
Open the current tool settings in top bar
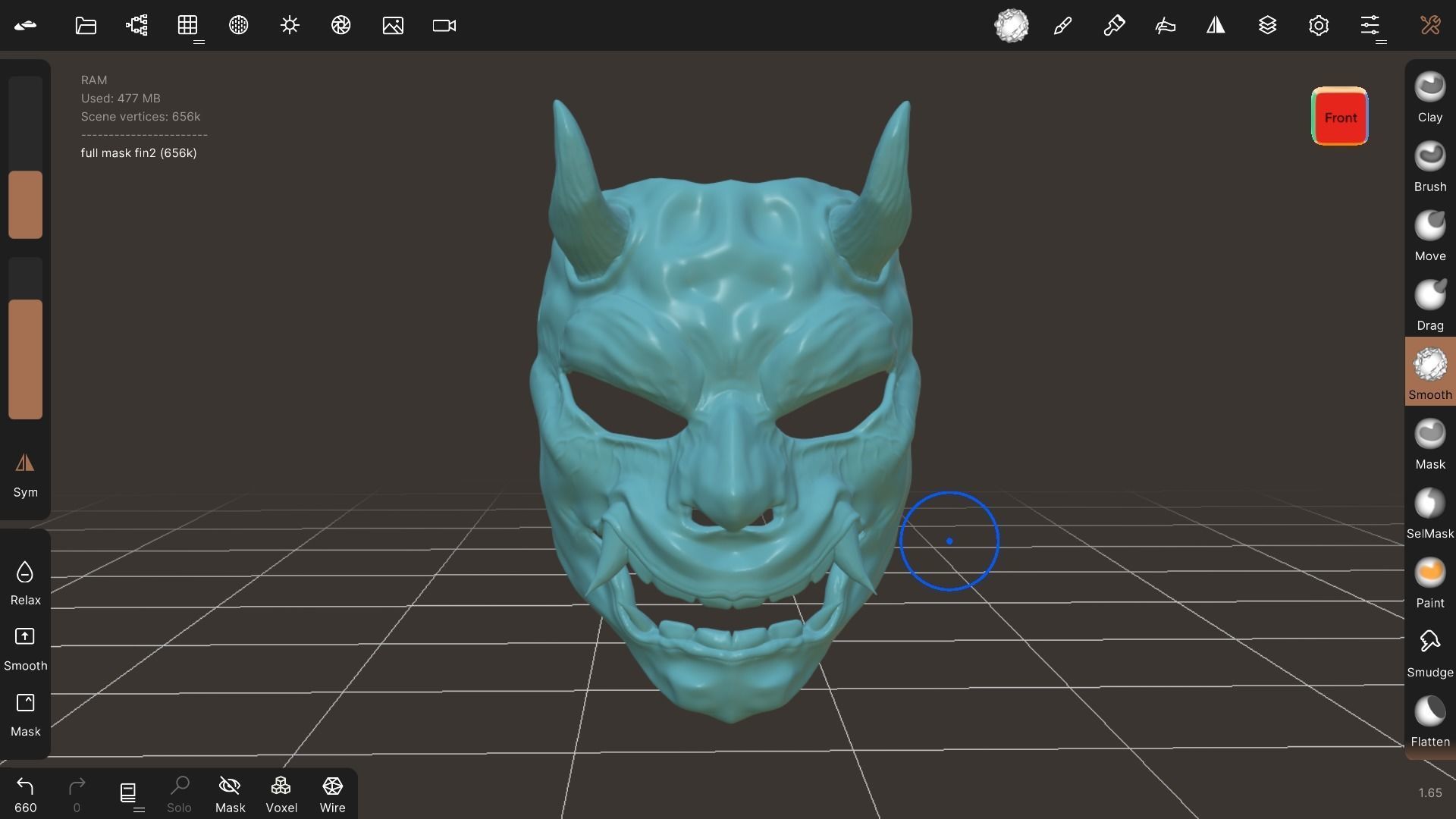tap(1012, 26)
